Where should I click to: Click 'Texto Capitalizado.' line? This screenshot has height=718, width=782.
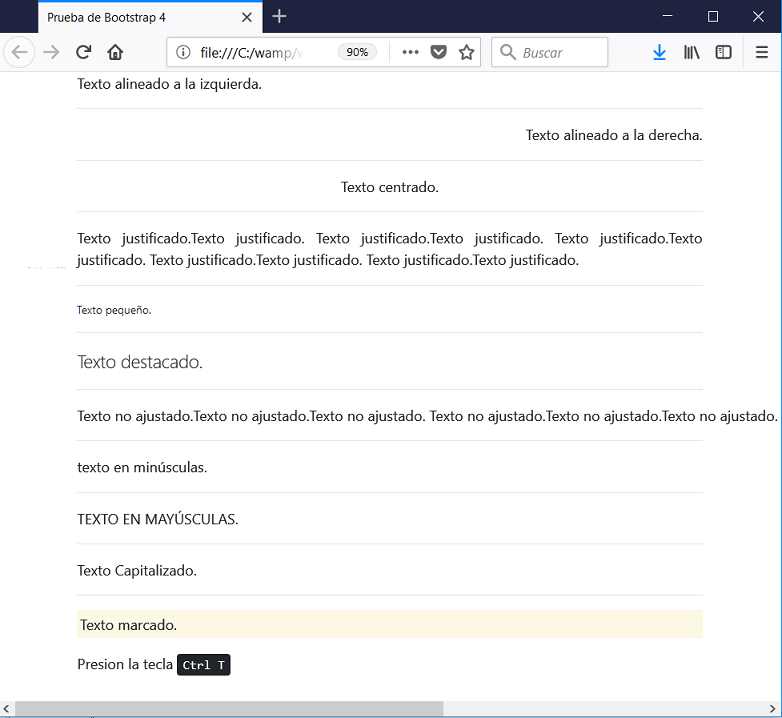(x=137, y=570)
